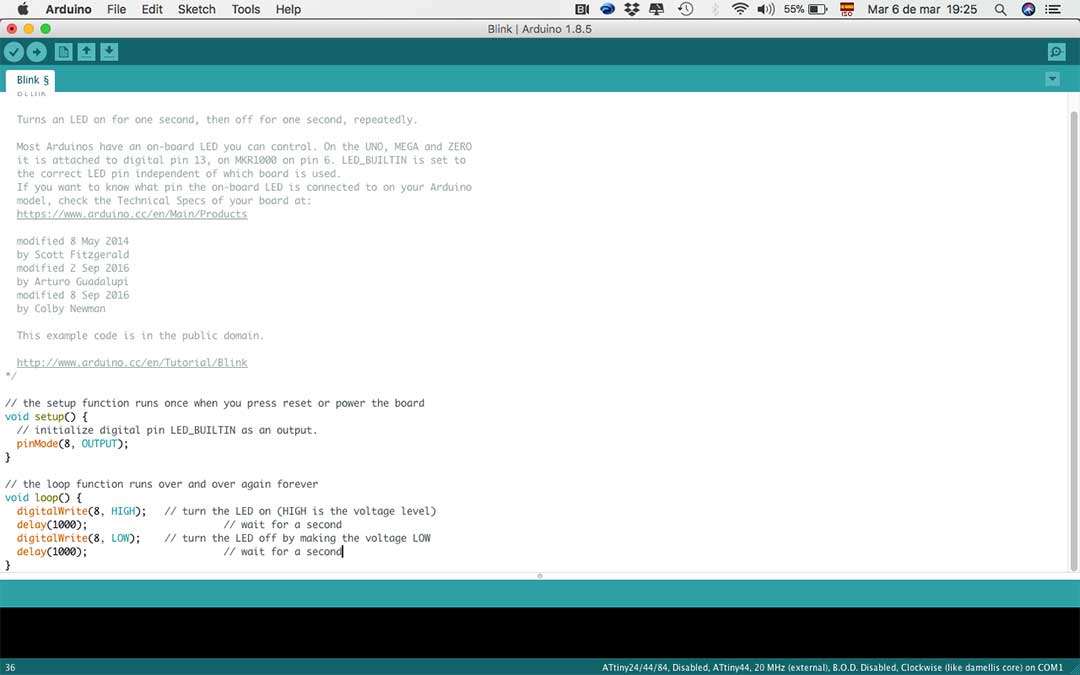
Task: Click the Verify sketch checkmark button
Action: (14, 52)
